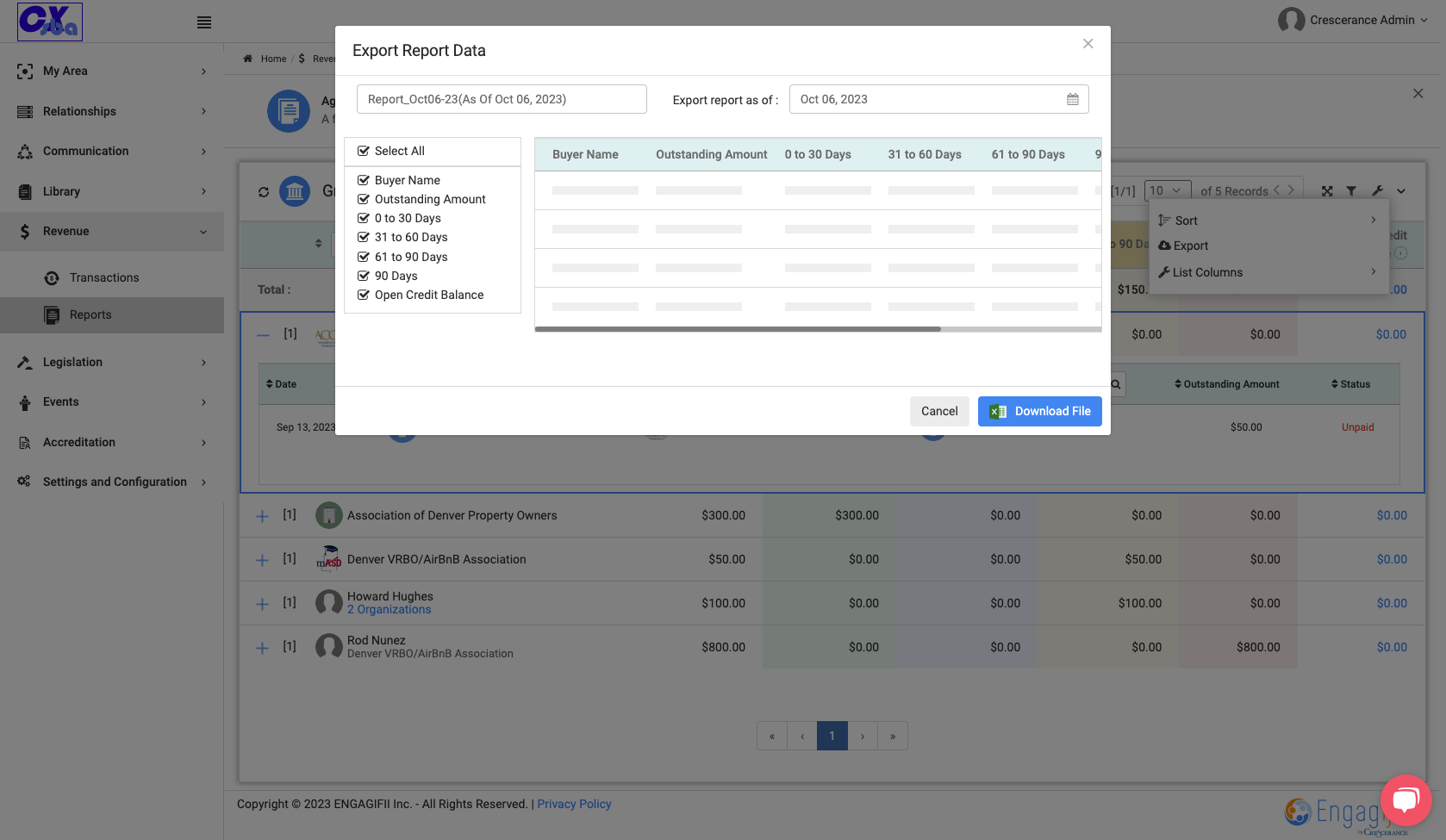The height and width of the screenshot is (840, 1446).
Task: Open the records-per-page dropdown
Action: click(x=1168, y=190)
